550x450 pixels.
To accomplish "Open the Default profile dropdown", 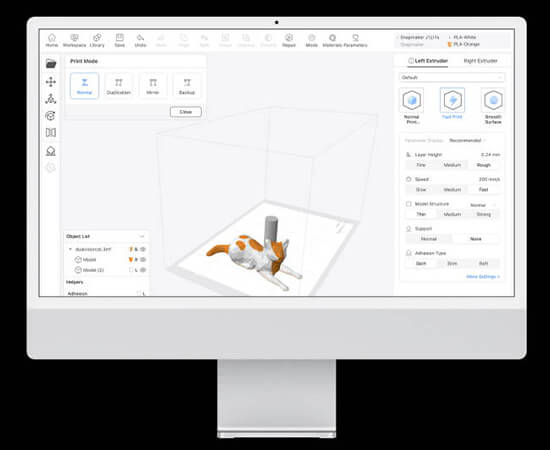I will click(x=452, y=78).
